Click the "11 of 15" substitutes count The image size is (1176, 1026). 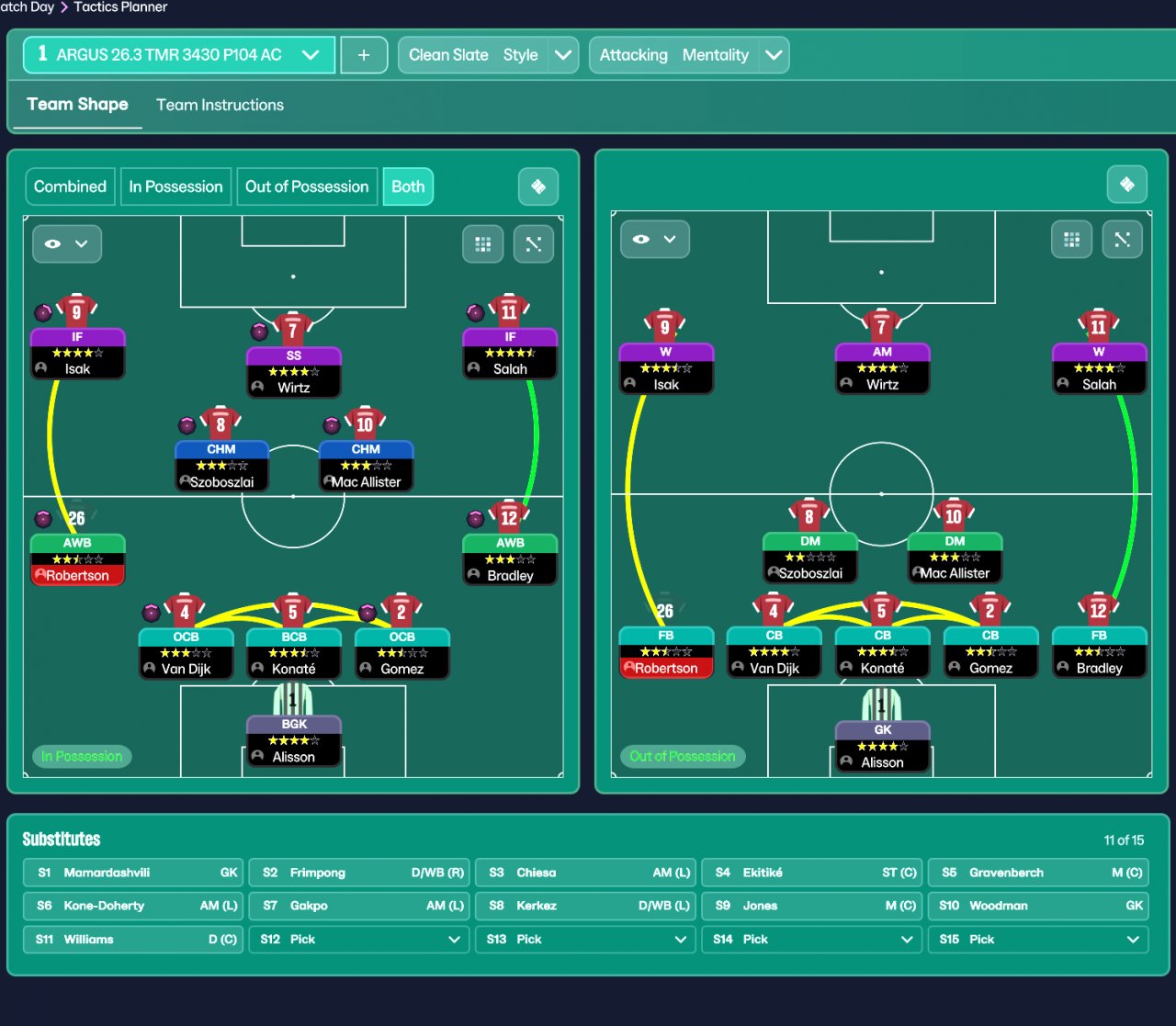point(1124,840)
